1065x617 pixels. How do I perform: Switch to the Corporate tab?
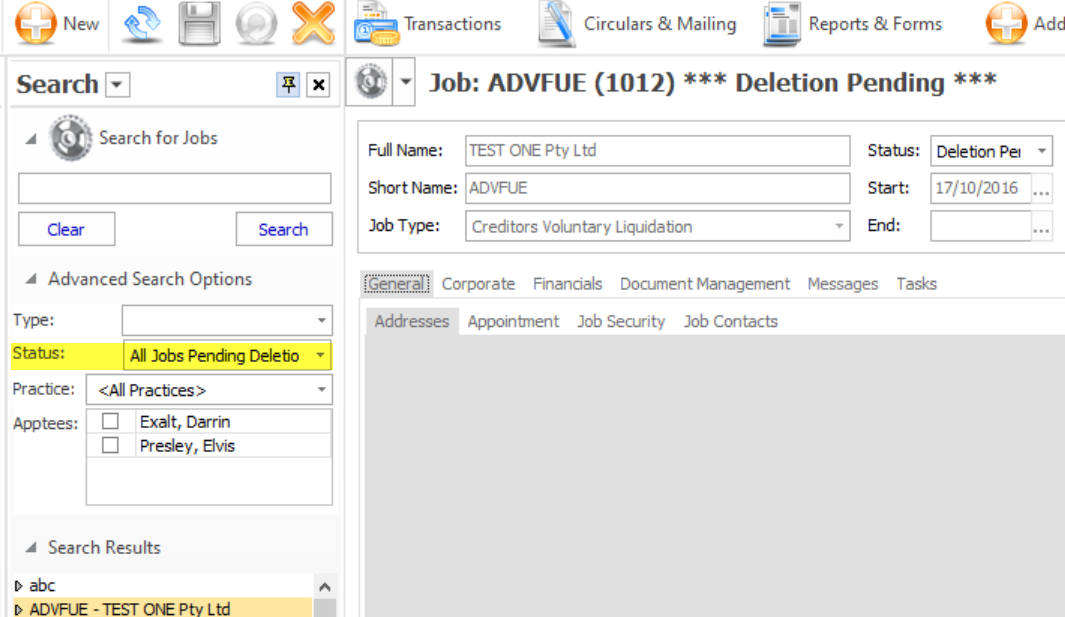coord(478,284)
